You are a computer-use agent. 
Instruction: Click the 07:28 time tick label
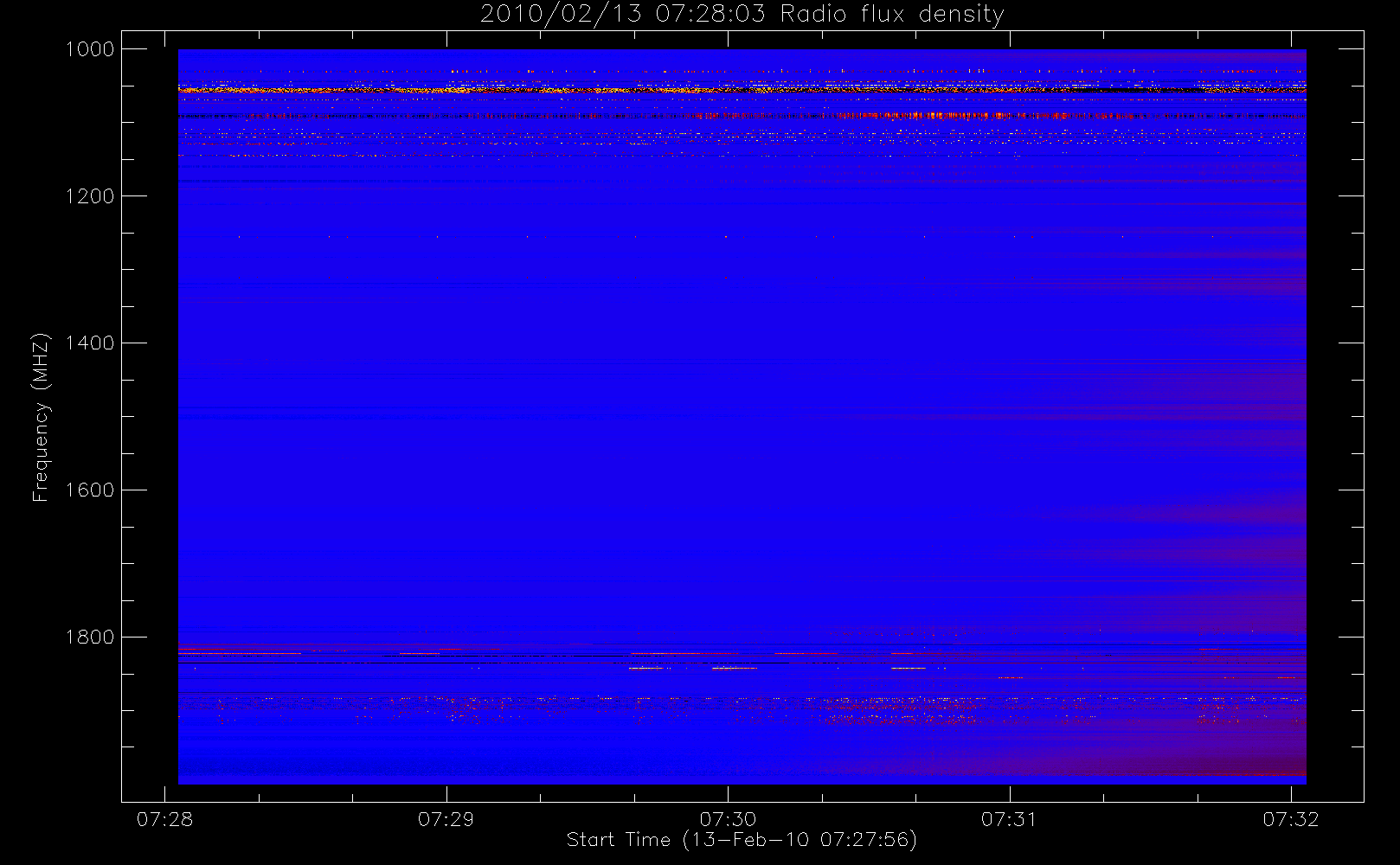pos(164,819)
